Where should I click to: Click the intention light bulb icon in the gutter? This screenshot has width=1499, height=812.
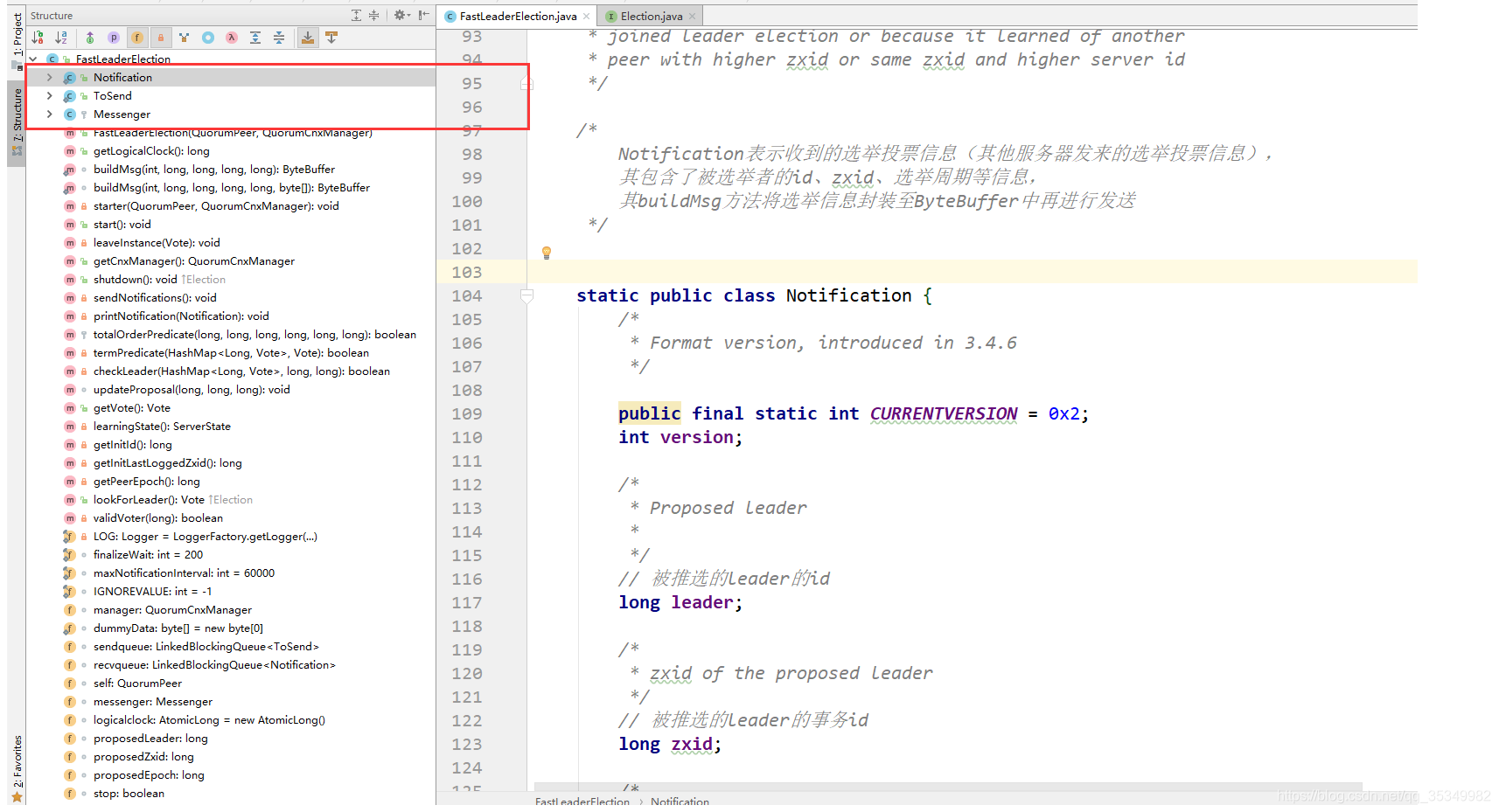[547, 253]
